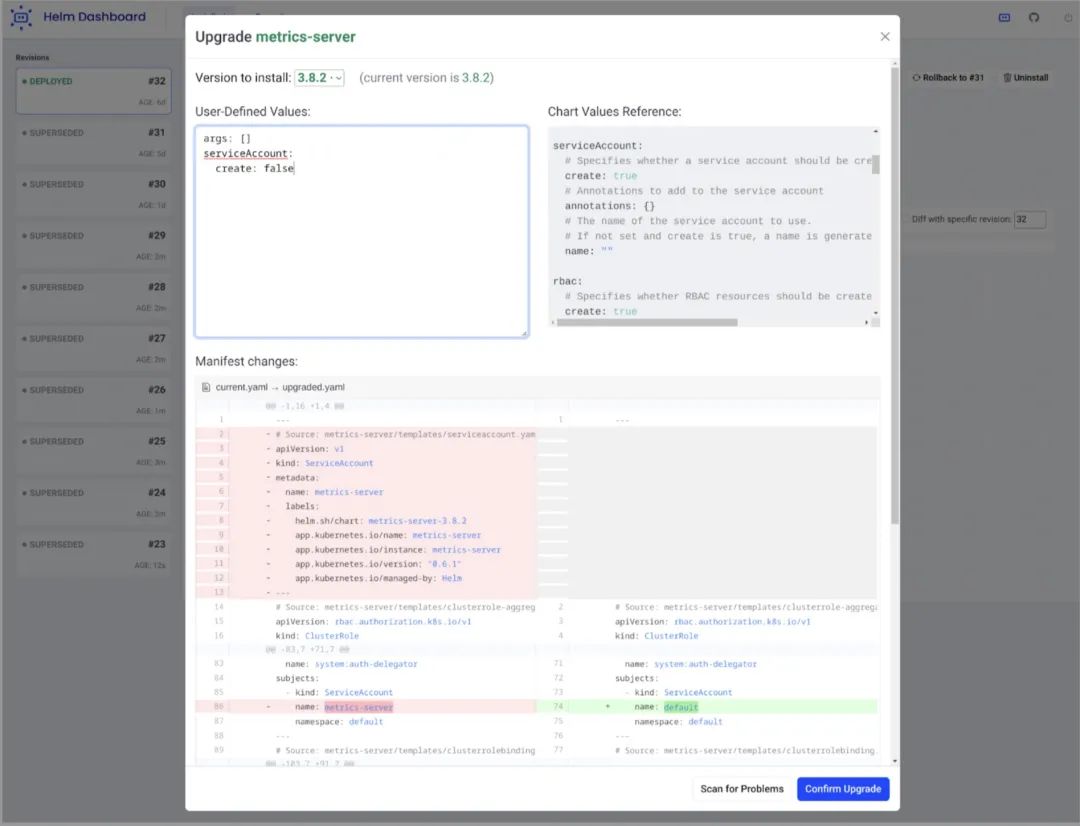Click Scan for Problems button
The height and width of the screenshot is (826, 1080).
pyautogui.click(x=742, y=789)
